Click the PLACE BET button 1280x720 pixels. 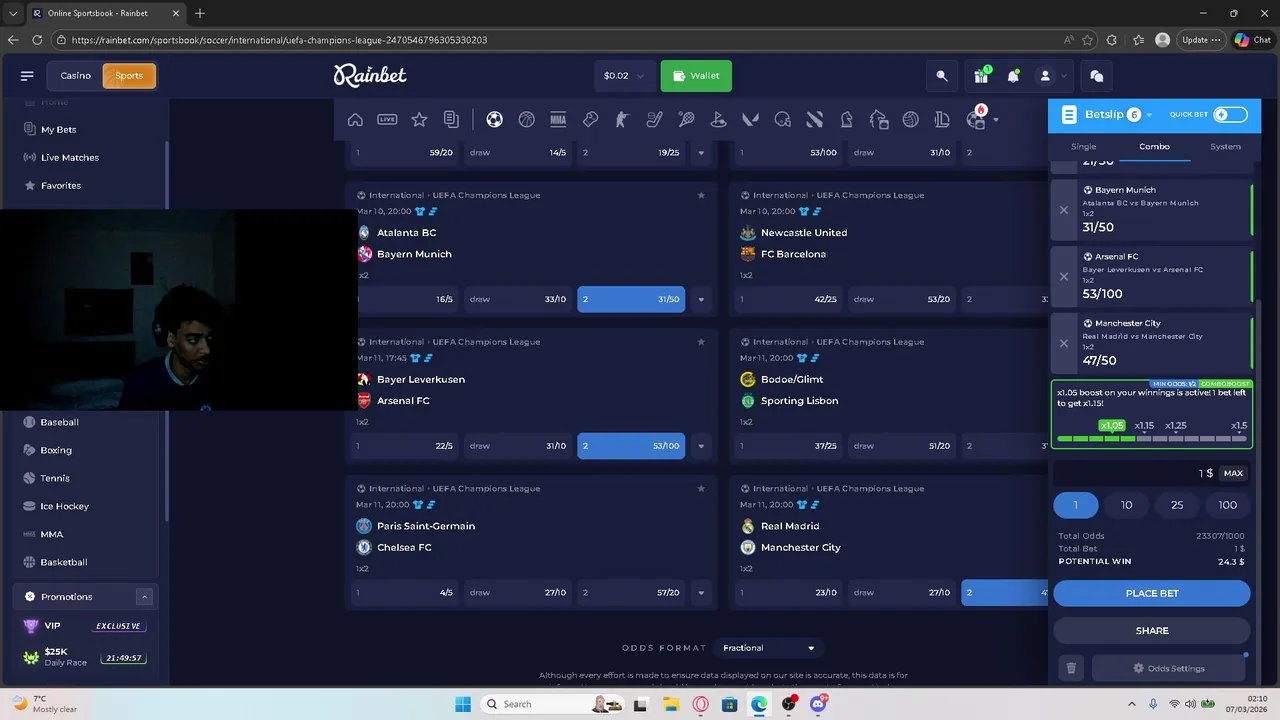1152,593
